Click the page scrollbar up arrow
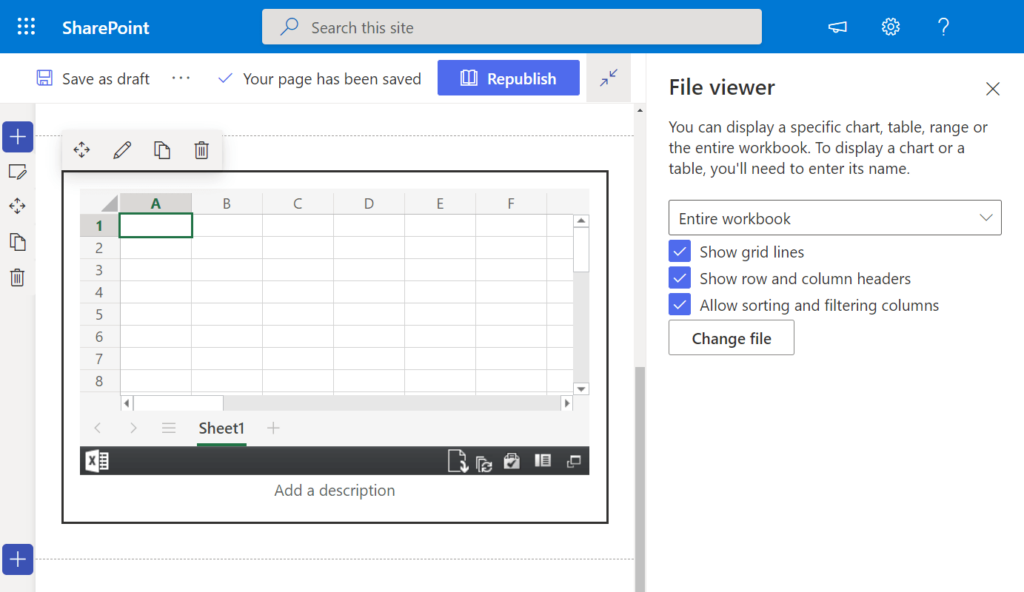 tap(640, 110)
